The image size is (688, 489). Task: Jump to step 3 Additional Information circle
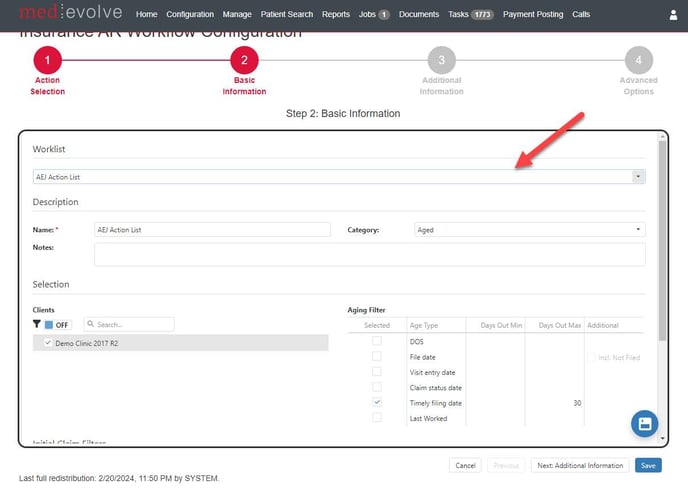pyautogui.click(x=441, y=62)
